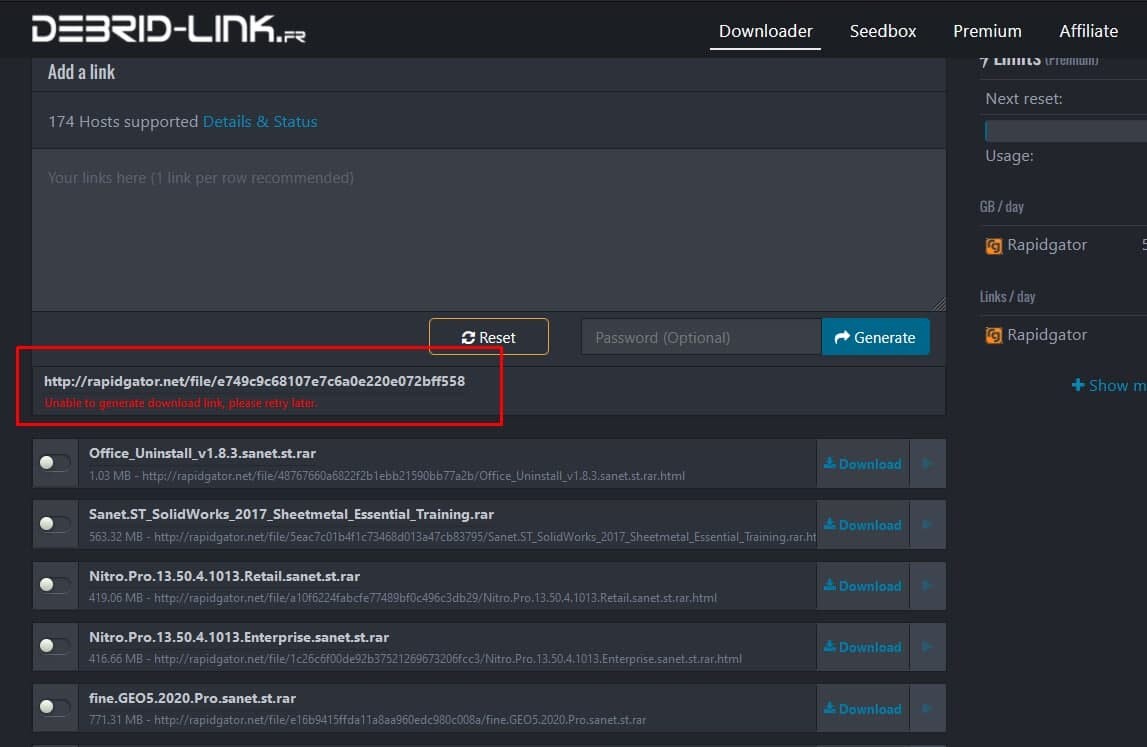Click the play arrow for Office_Uninstall row
1147x747 pixels.
[x=928, y=464]
